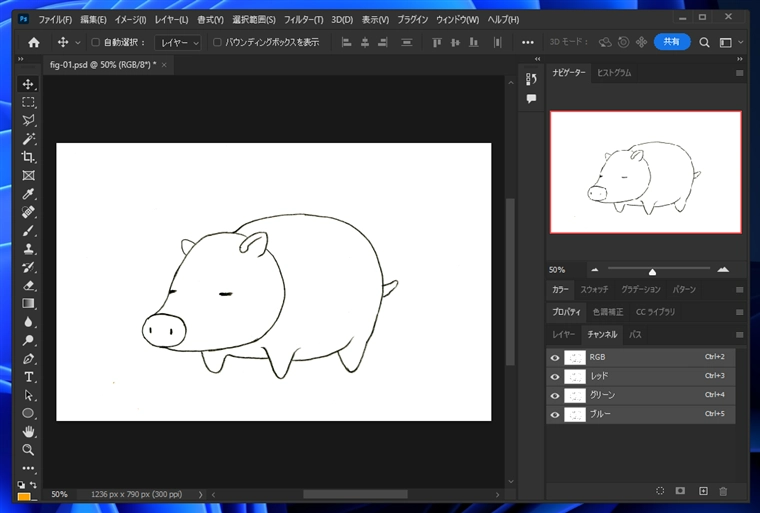Select the Brush tool
The width and height of the screenshot is (760, 513).
28,231
